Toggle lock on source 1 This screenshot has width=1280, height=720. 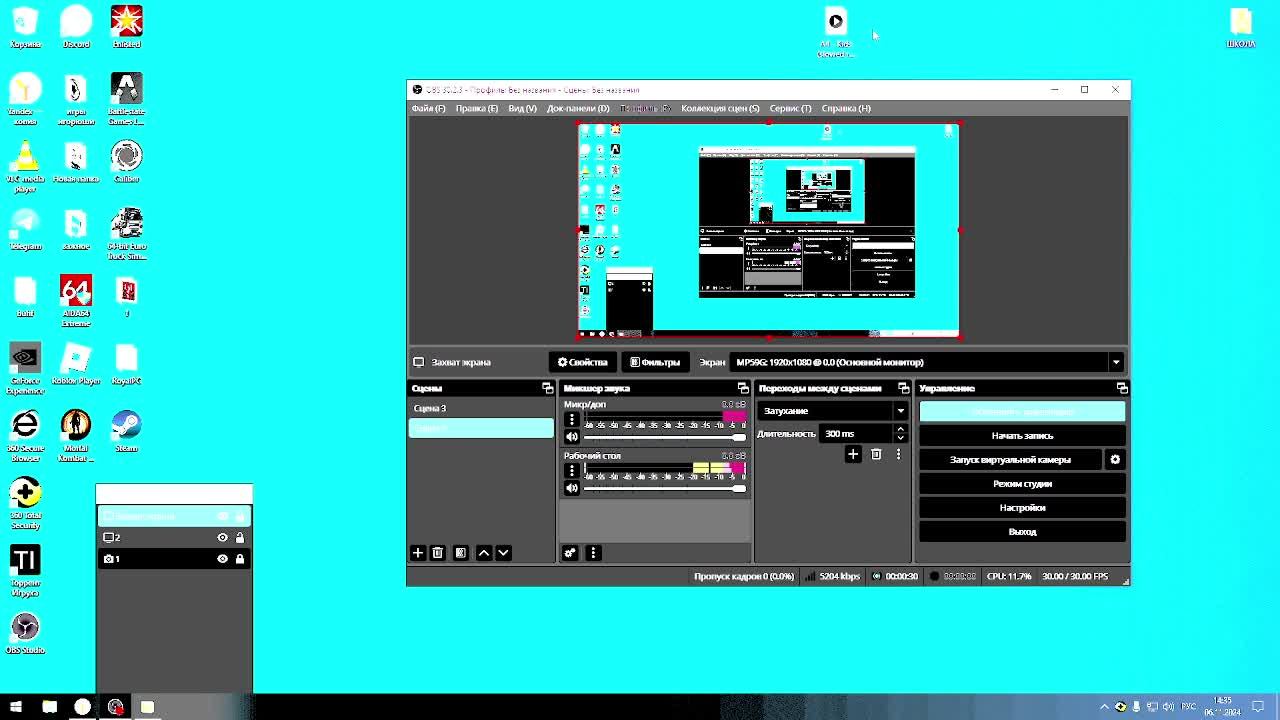pyautogui.click(x=239, y=559)
